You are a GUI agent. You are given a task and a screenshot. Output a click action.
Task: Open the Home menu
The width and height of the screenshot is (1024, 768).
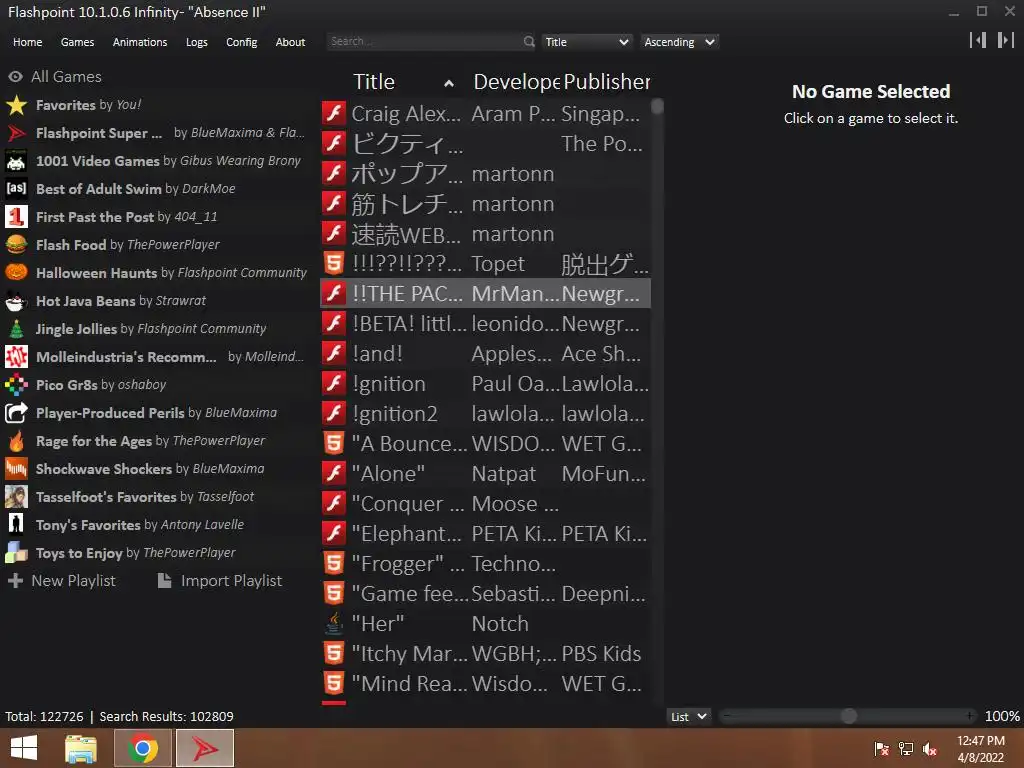tap(27, 42)
